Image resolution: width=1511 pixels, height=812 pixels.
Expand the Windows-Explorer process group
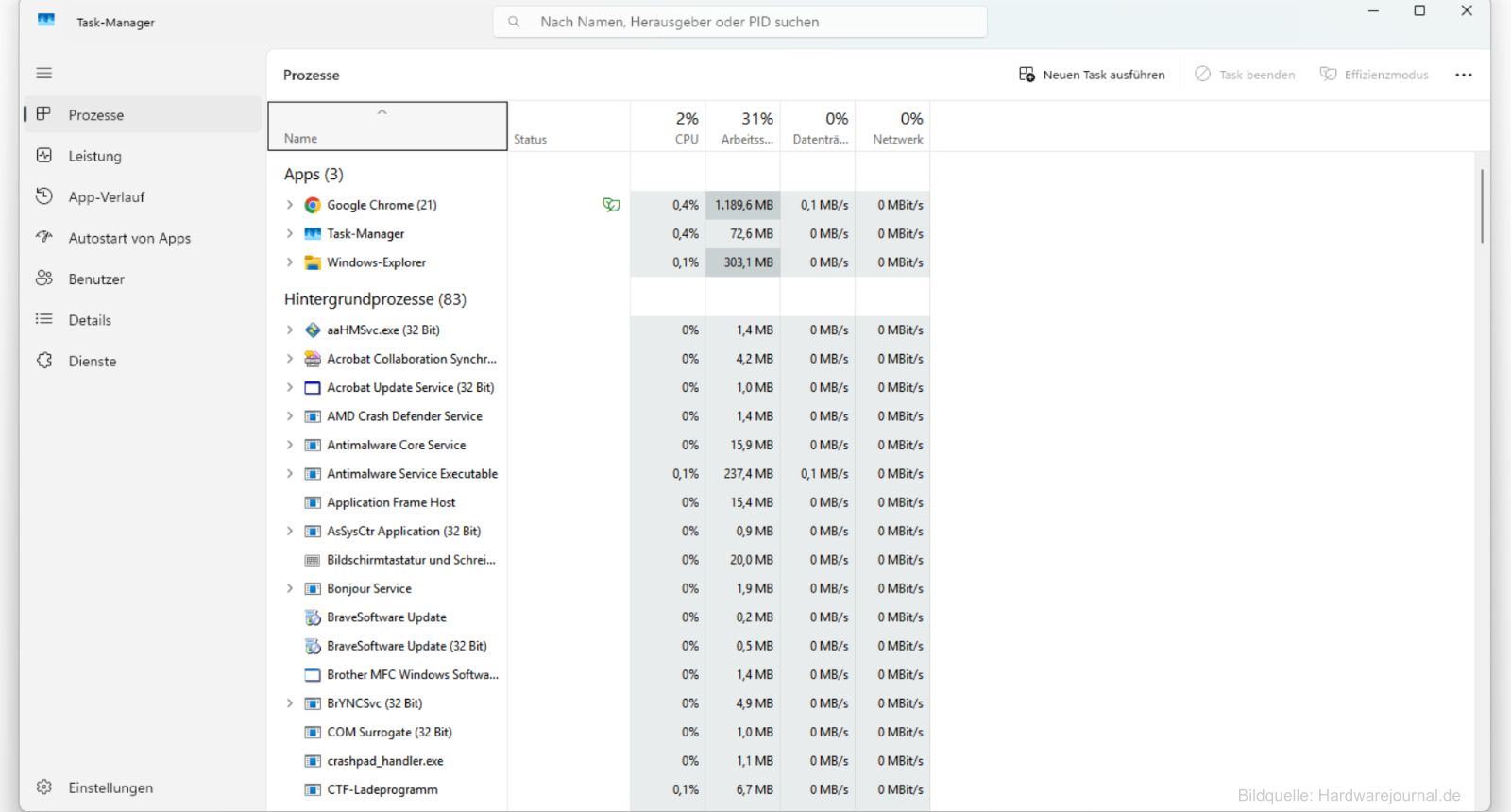(x=290, y=262)
